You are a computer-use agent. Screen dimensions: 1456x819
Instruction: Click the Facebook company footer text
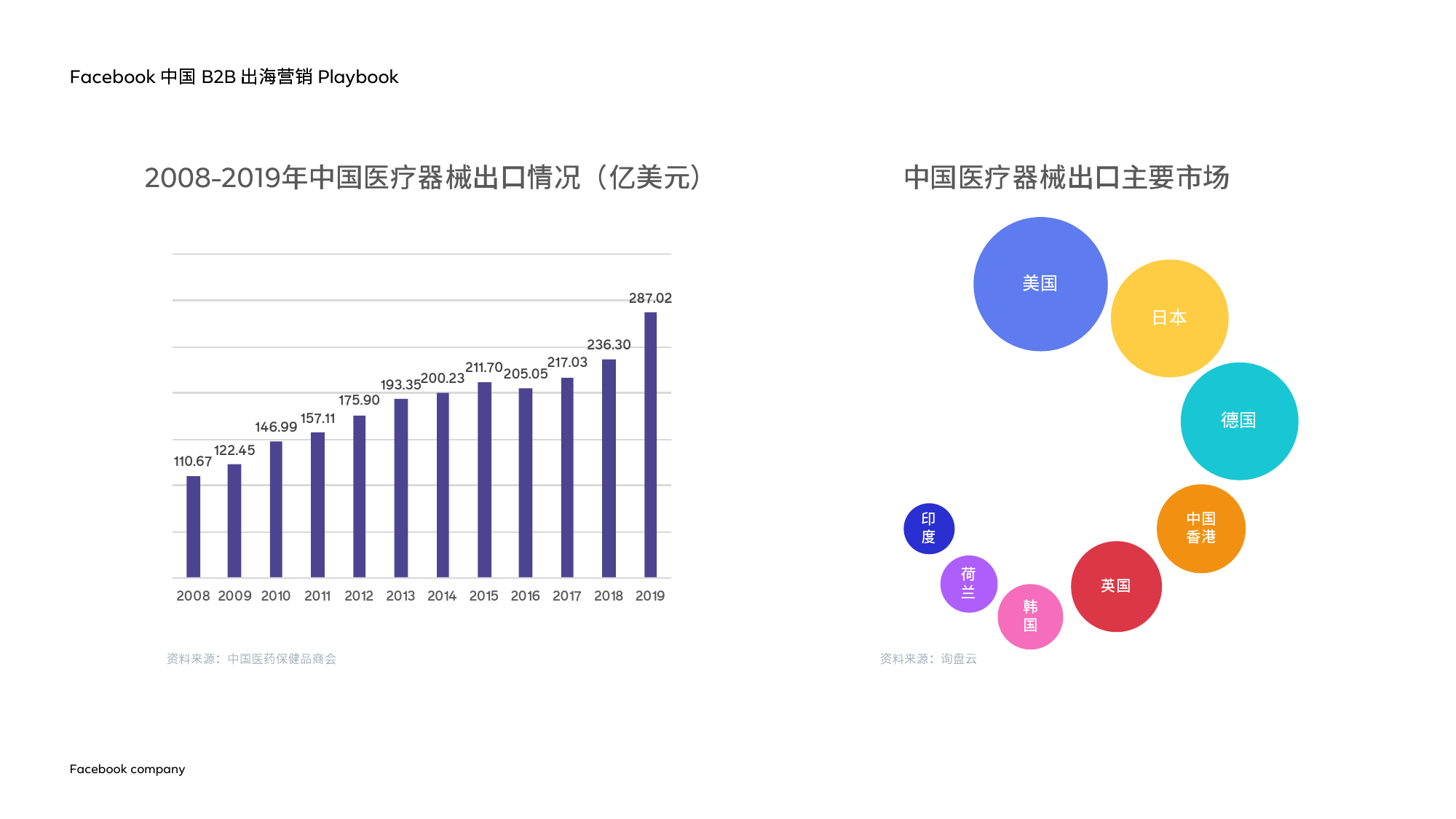pos(127,769)
